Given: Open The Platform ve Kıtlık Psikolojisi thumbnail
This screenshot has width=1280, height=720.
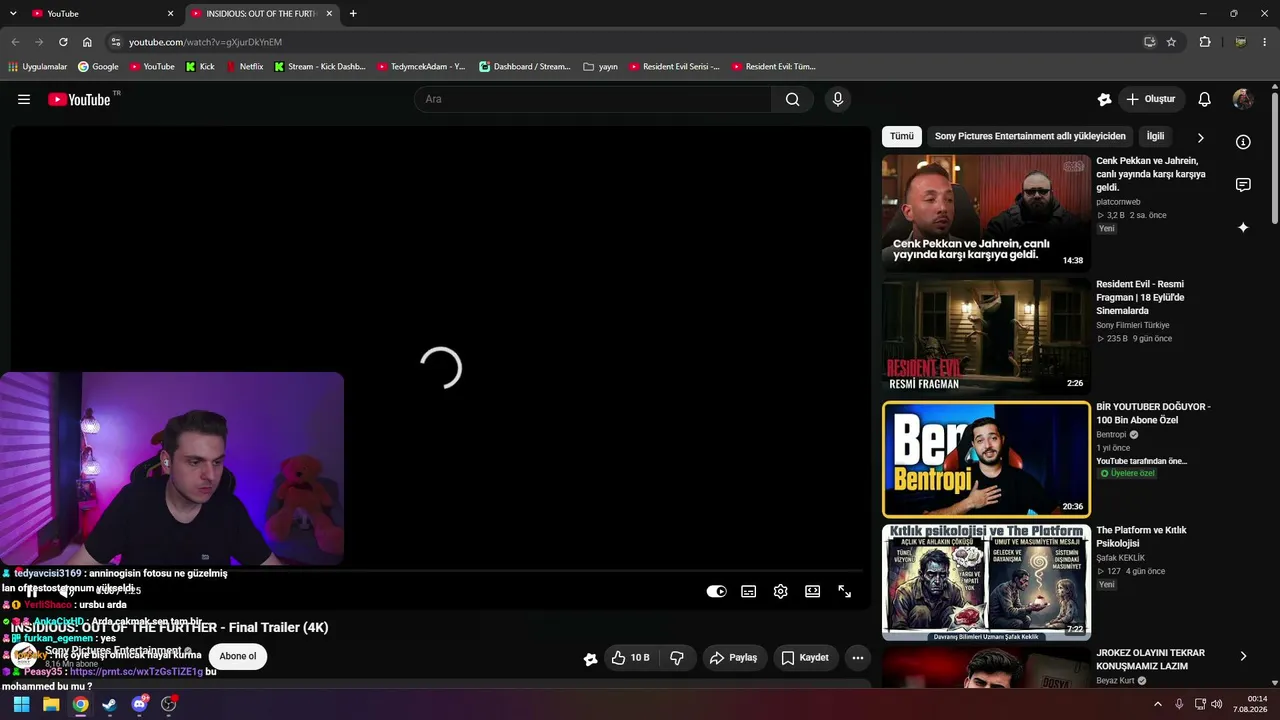Looking at the screenshot, I should 986,583.
